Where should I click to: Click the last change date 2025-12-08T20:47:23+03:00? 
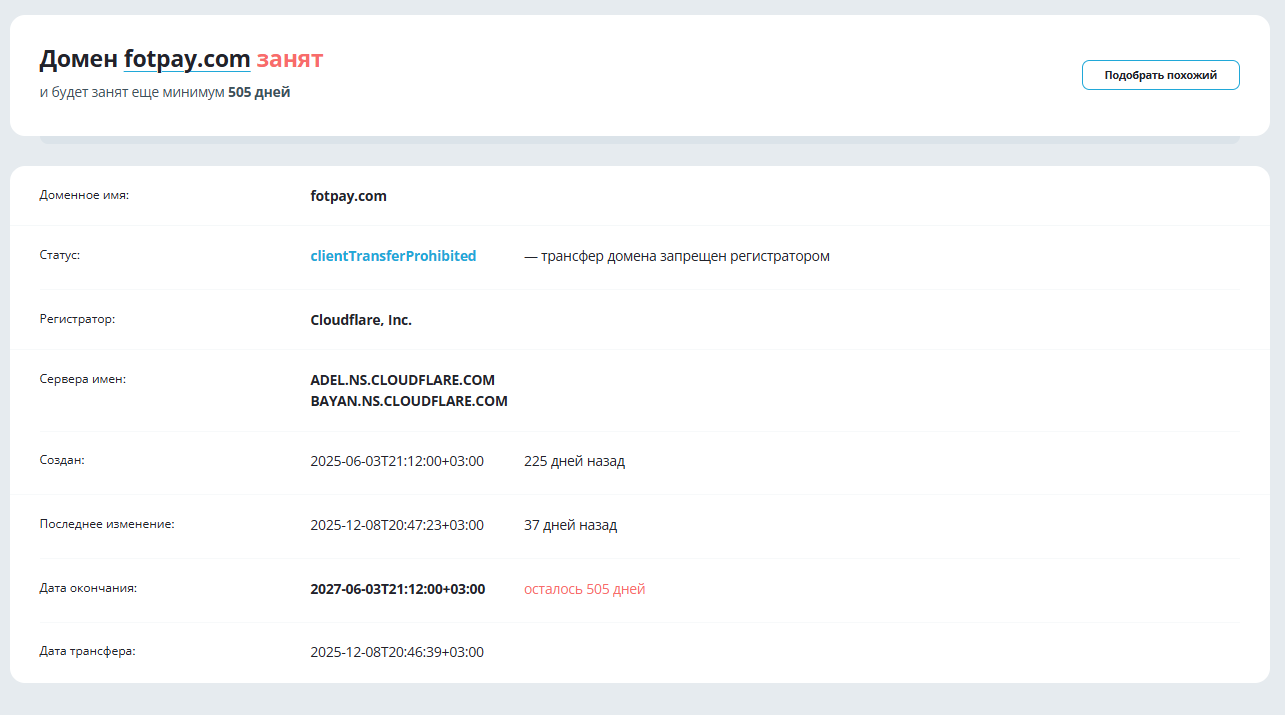[x=397, y=525]
